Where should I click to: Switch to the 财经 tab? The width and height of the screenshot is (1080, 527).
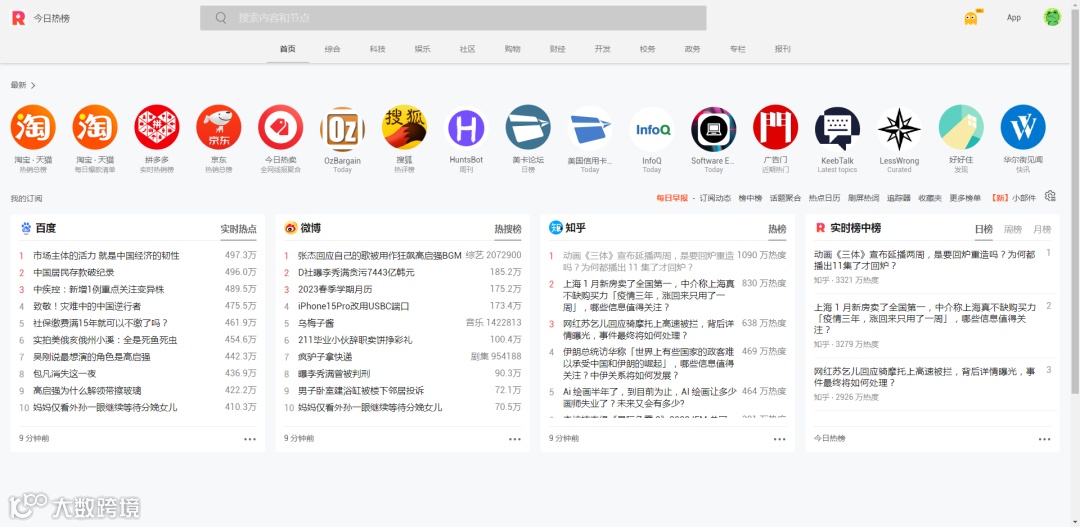pos(557,49)
